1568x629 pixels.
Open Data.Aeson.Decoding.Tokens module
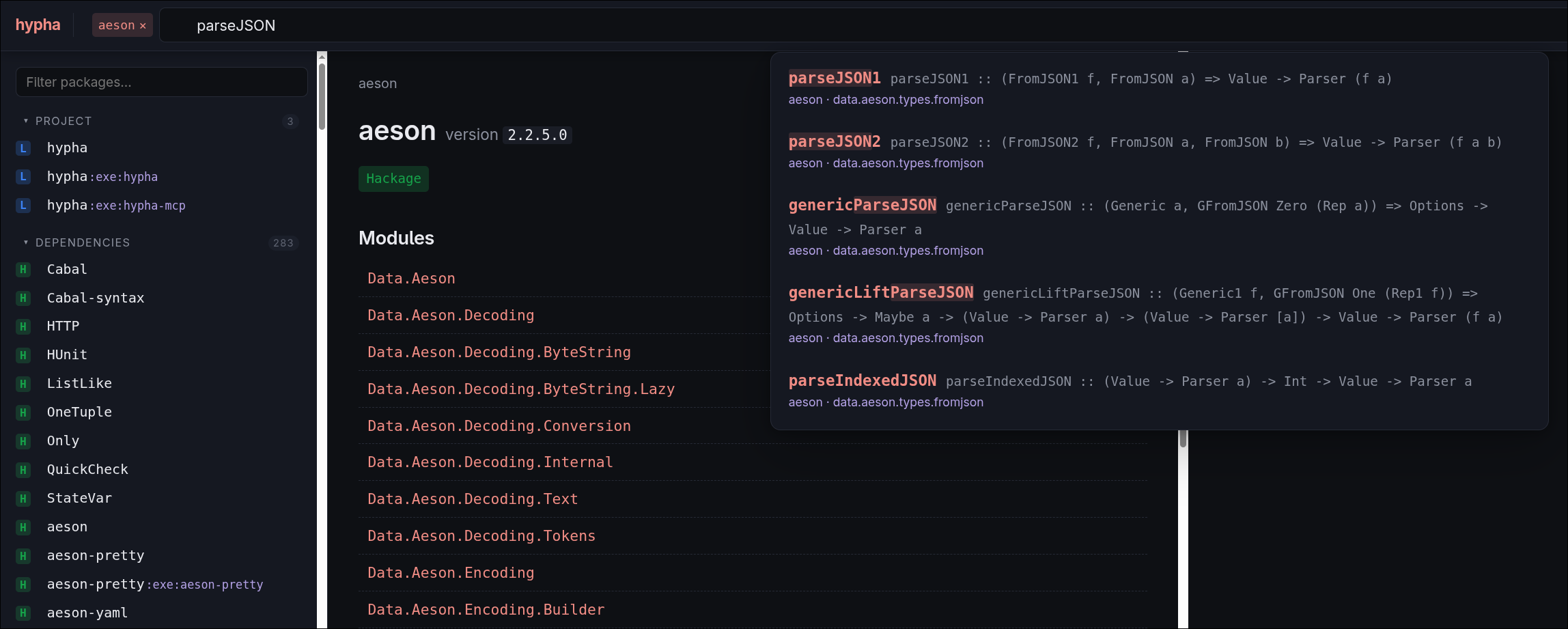(x=481, y=535)
